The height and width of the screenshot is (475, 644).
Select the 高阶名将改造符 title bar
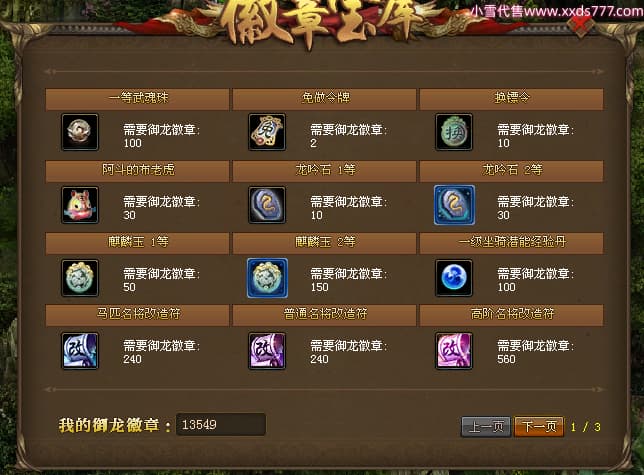point(511,315)
